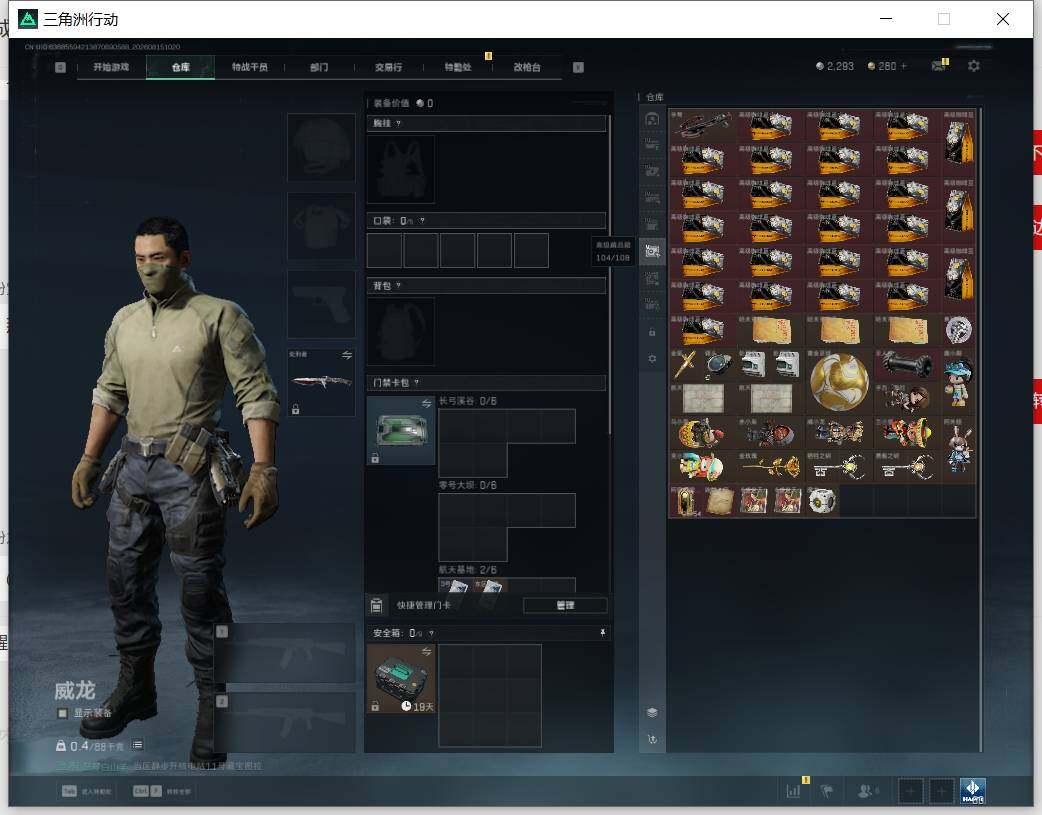Click the 快捷管理门卡 icon
Image resolution: width=1042 pixels, height=815 pixels.
376,605
